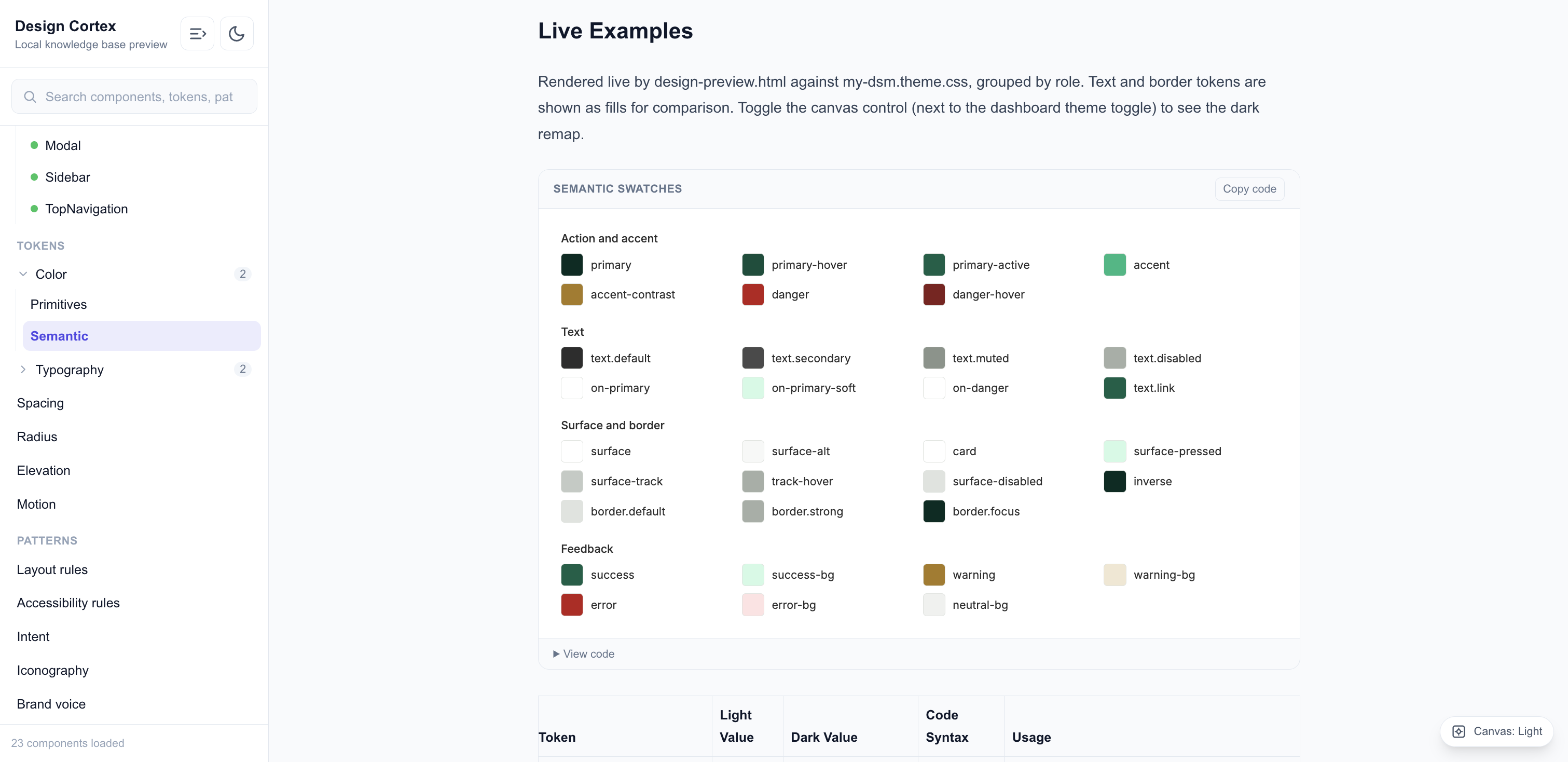Click the track-hover swatch
Screen dimensions: 1568x762
point(753,482)
